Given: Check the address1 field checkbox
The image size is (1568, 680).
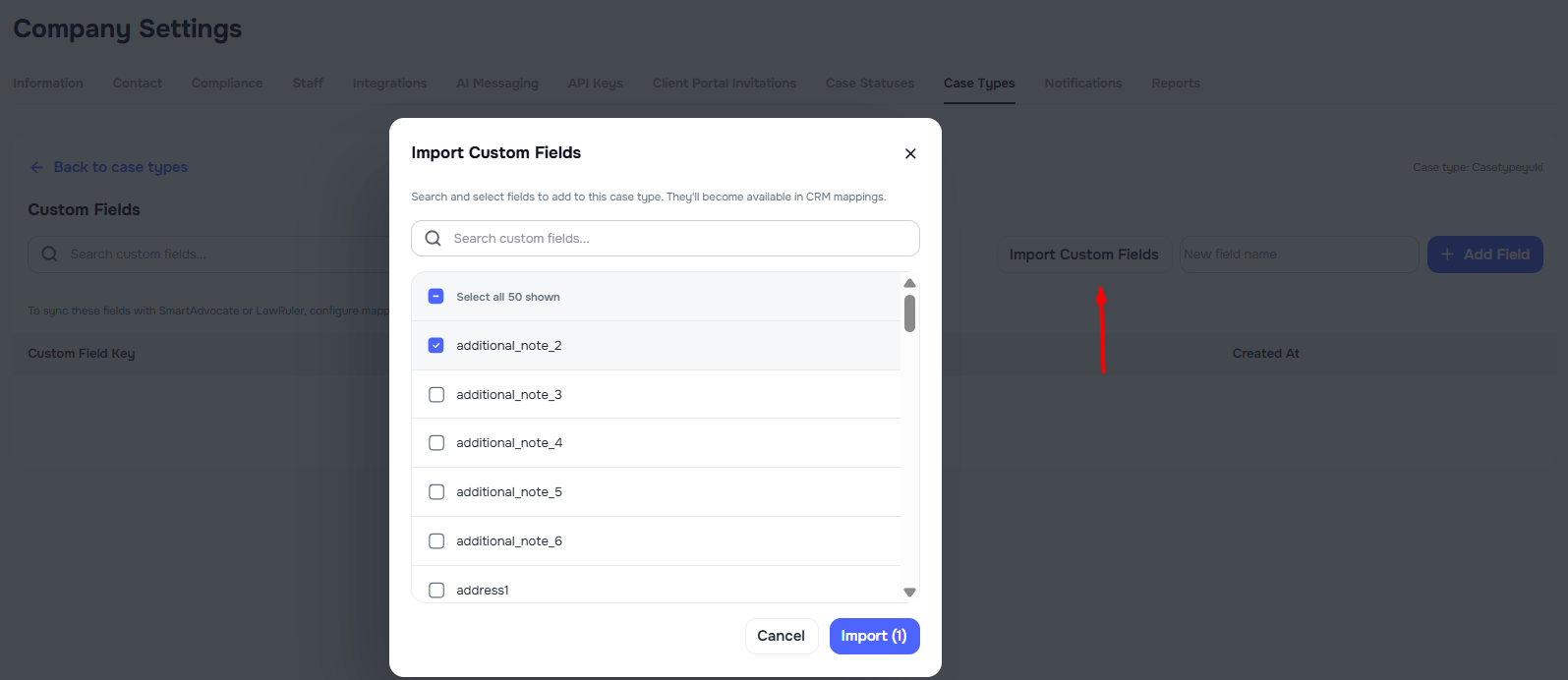Looking at the screenshot, I should point(436,591).
